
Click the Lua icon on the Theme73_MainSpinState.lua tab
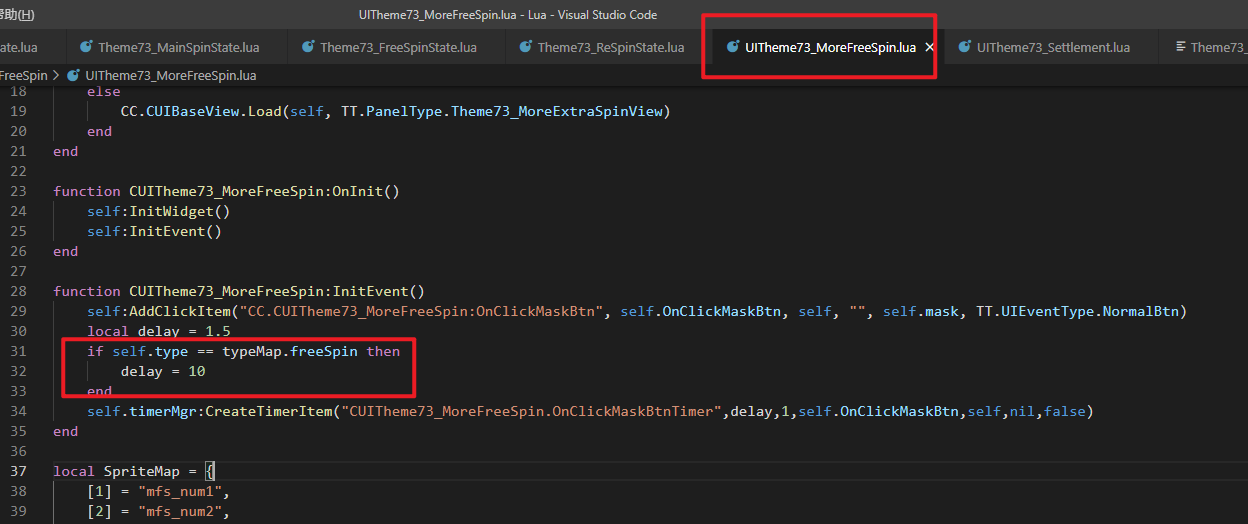point(86,47)
